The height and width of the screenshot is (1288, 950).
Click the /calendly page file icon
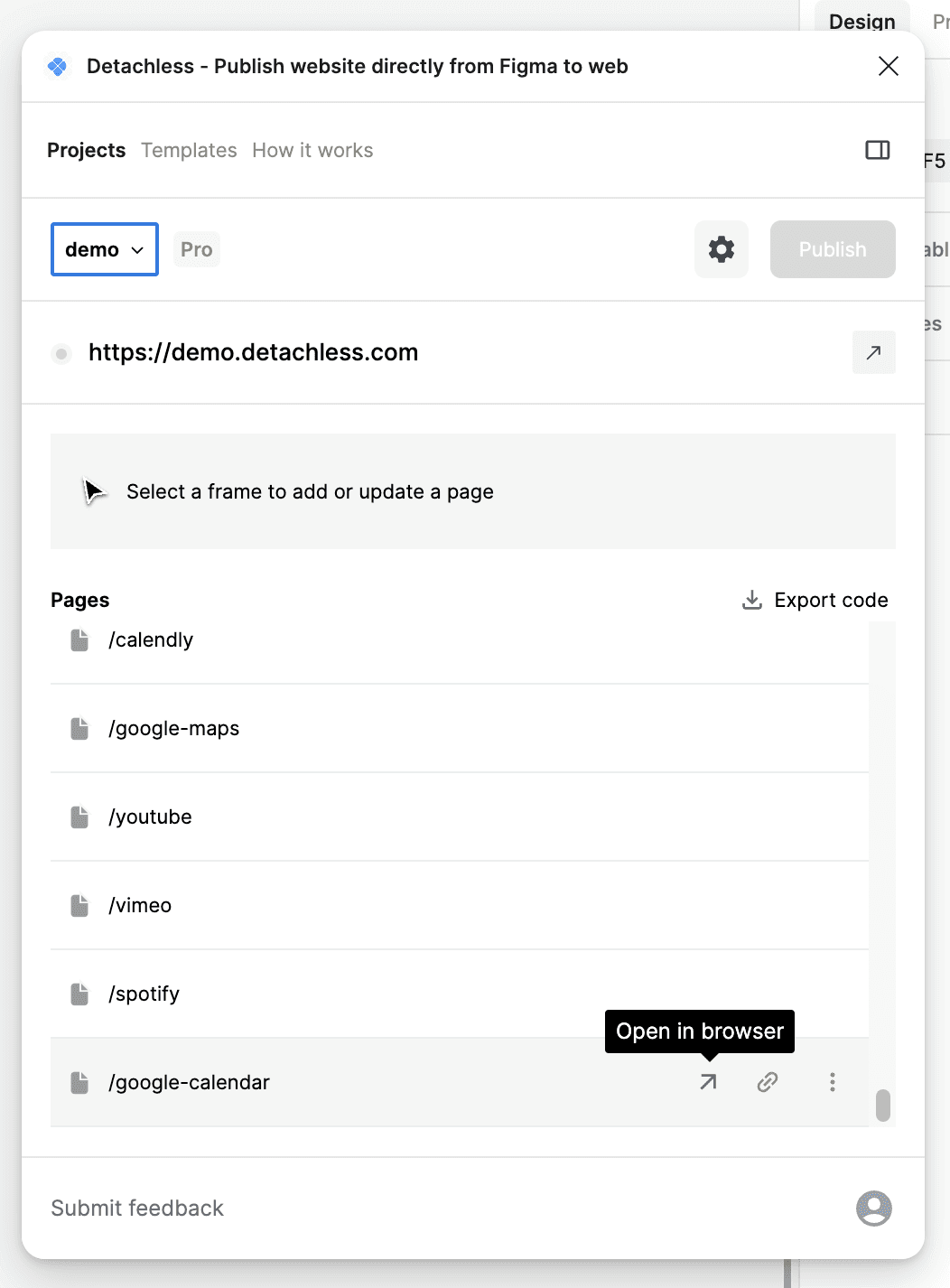[79, 640]
